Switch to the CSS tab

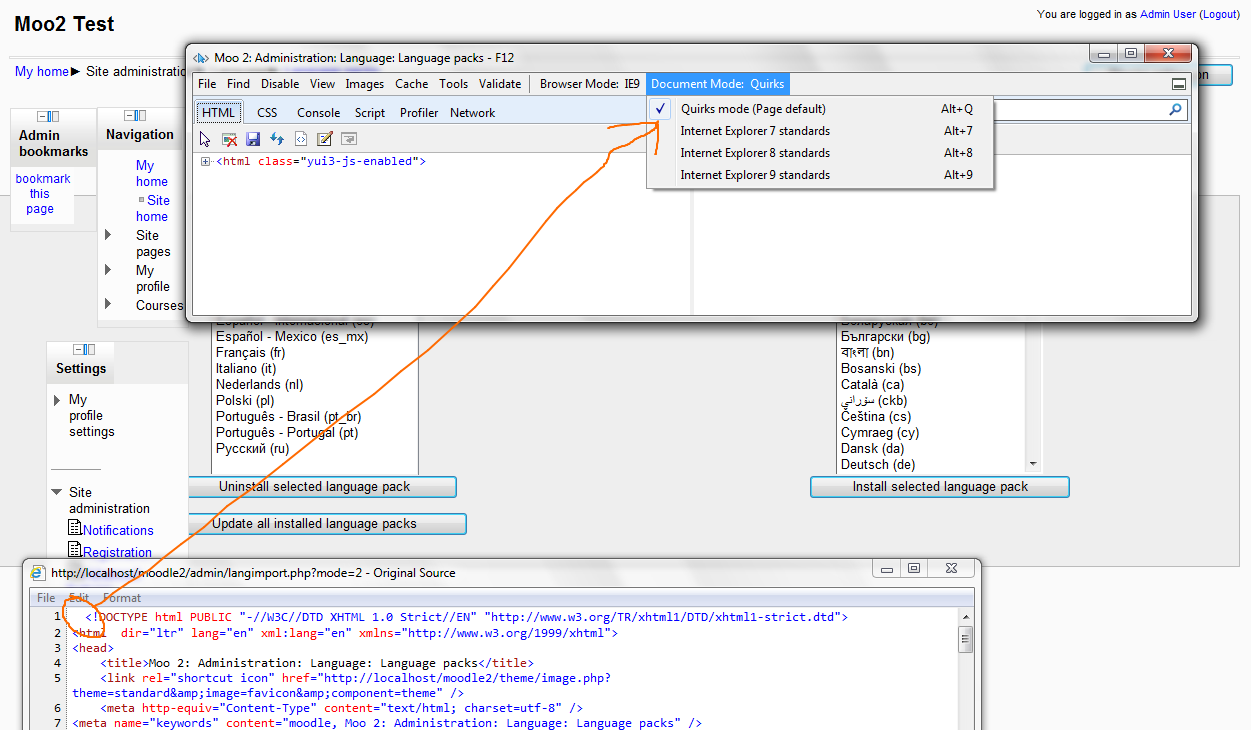(267, 113)
